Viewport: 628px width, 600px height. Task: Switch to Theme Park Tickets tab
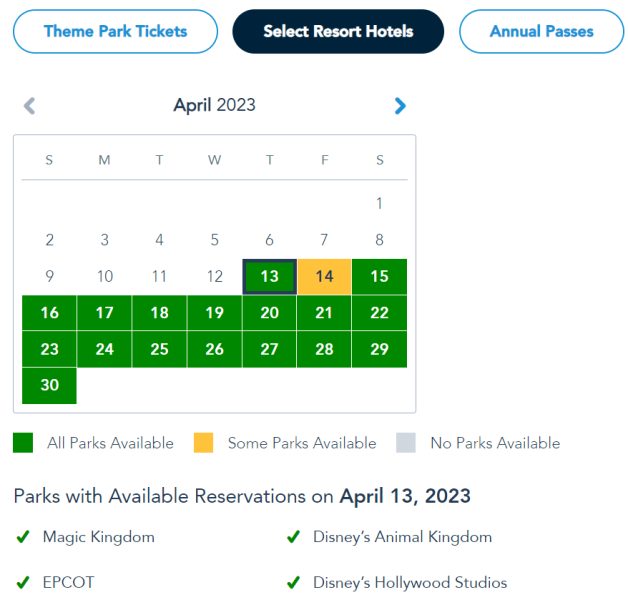click(x=115, y=31)
